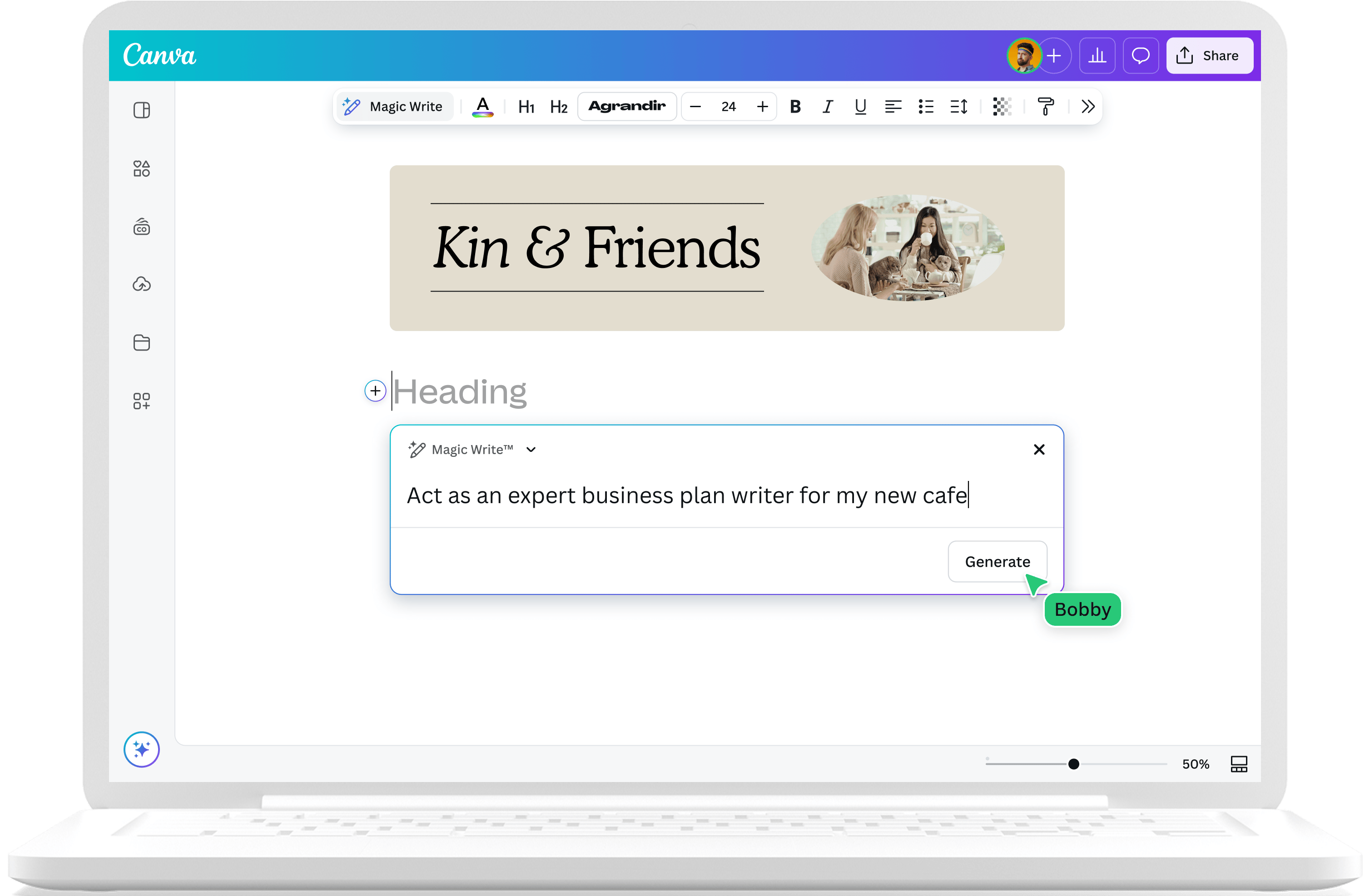Image resolution: width=1370 pixels, height=896 pixels.
Task: Open the Projects folder icon
Action: tap(142, 342)
